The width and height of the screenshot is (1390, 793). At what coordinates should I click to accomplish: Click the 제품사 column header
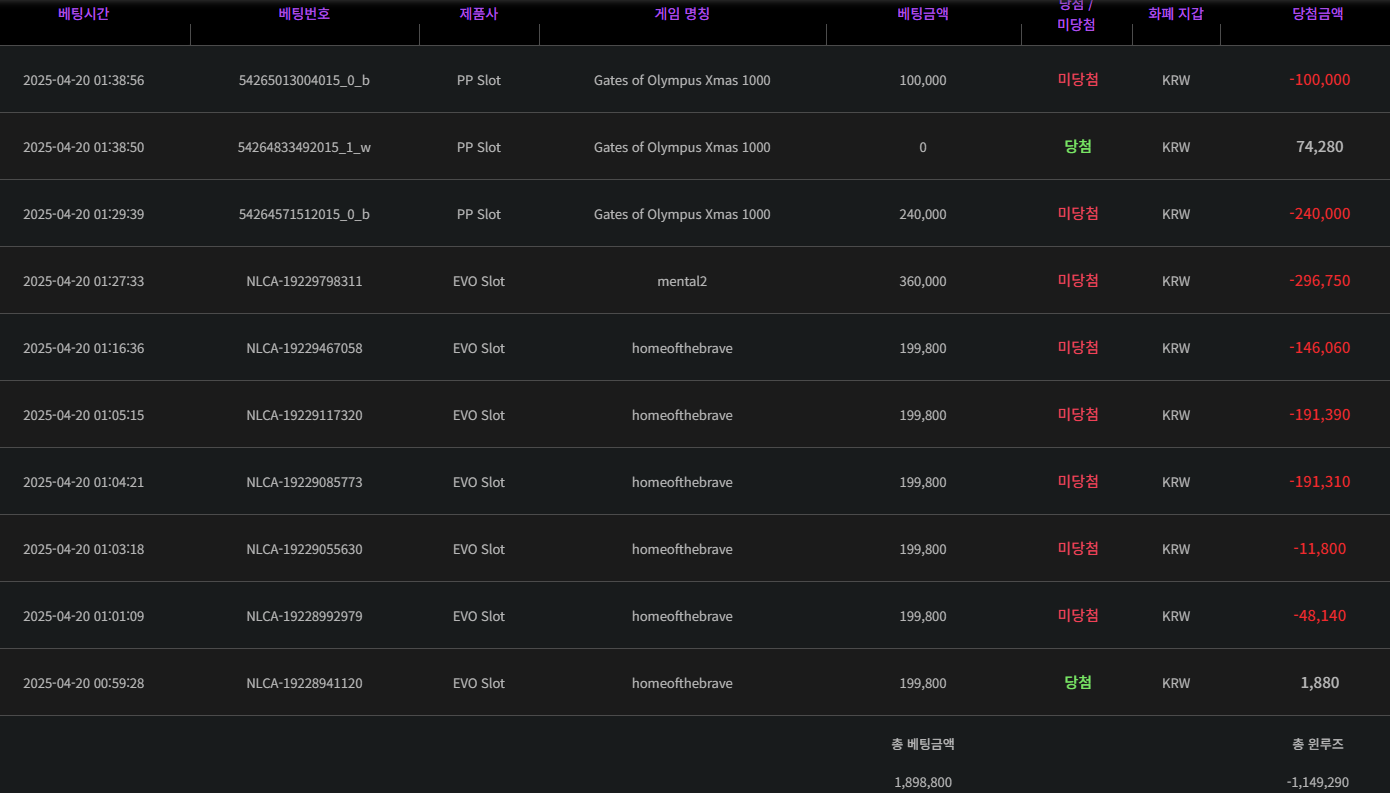478,14
